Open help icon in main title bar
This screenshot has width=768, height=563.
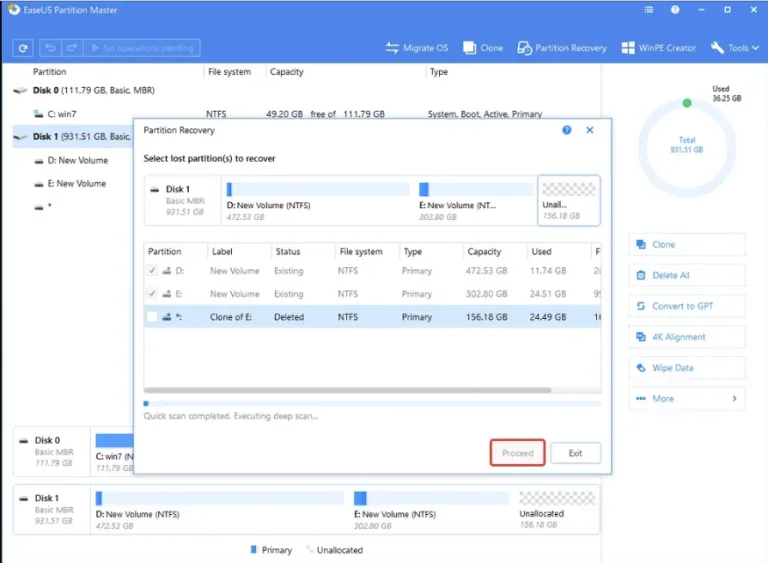pos(675,10)
